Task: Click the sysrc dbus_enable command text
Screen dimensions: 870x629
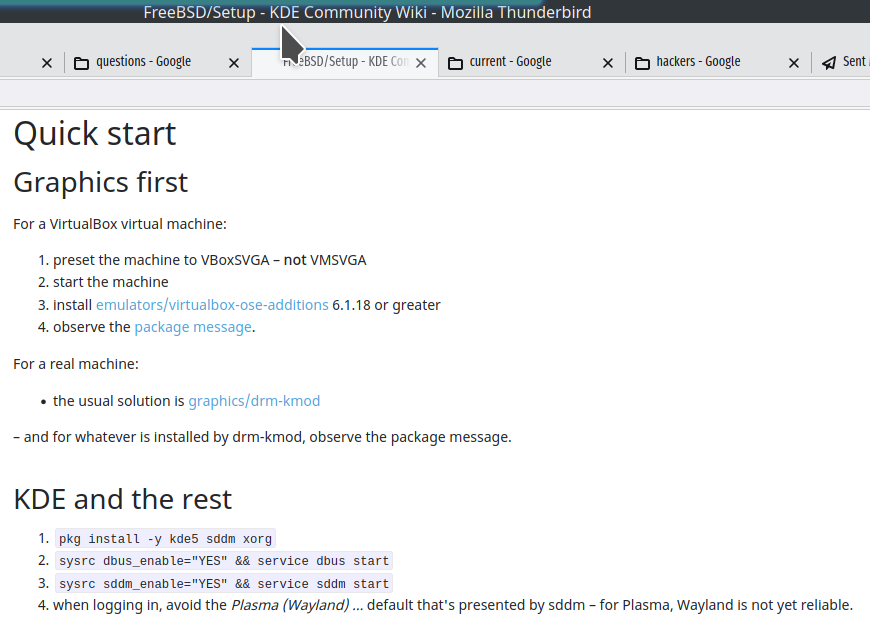Action: 223,561
